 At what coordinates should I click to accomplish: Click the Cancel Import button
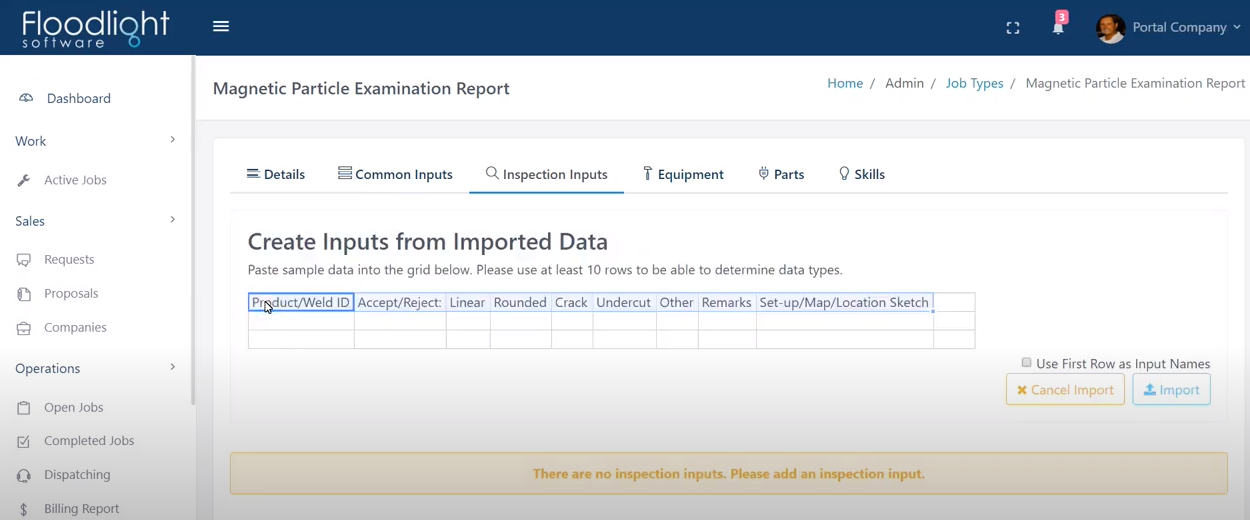1065,390
